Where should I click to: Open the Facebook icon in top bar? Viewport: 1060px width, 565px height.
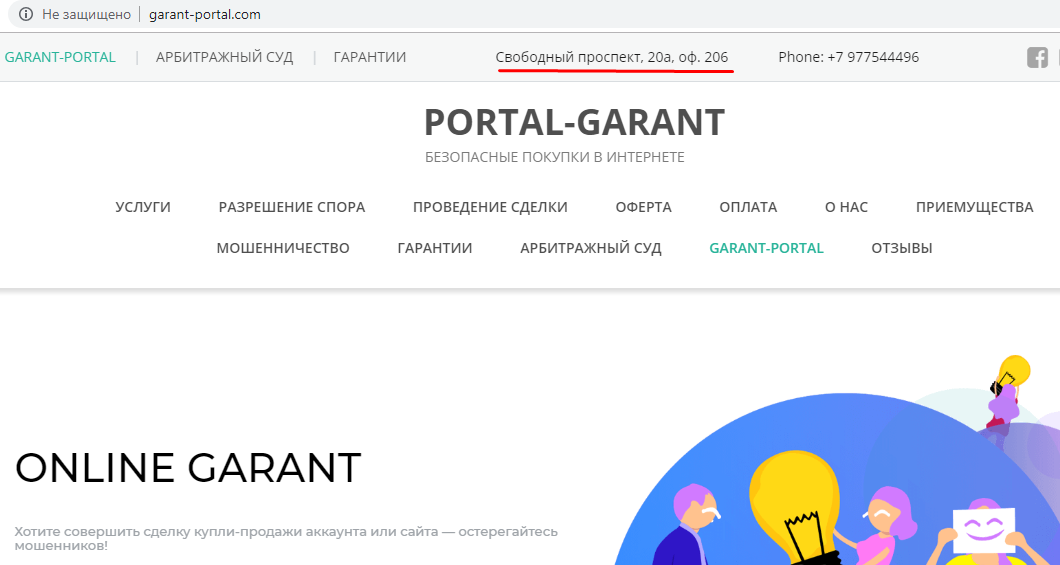click(1037, 57)
